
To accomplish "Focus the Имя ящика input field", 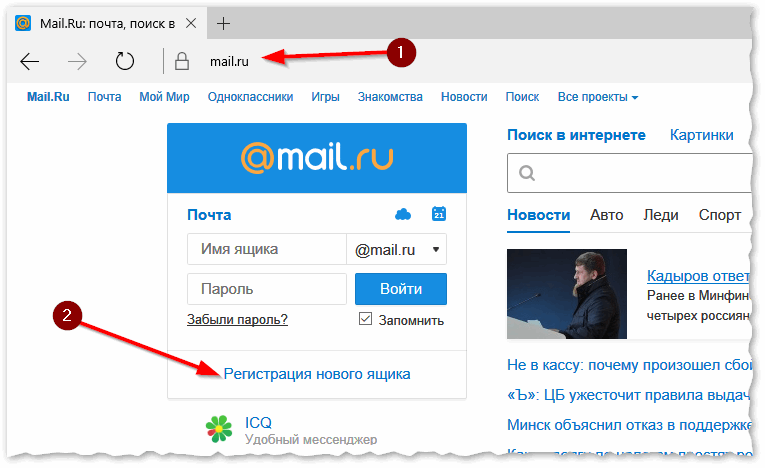I will 267,249.
